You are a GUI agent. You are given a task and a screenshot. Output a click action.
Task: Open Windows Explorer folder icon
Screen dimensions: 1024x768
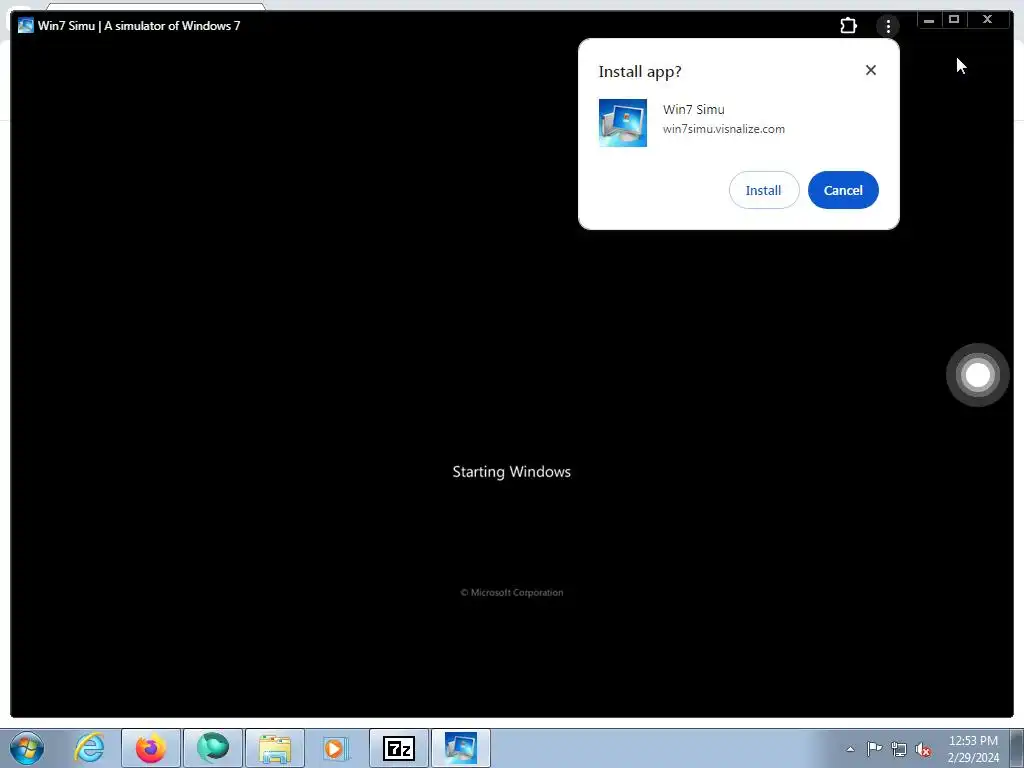[275, 748]
